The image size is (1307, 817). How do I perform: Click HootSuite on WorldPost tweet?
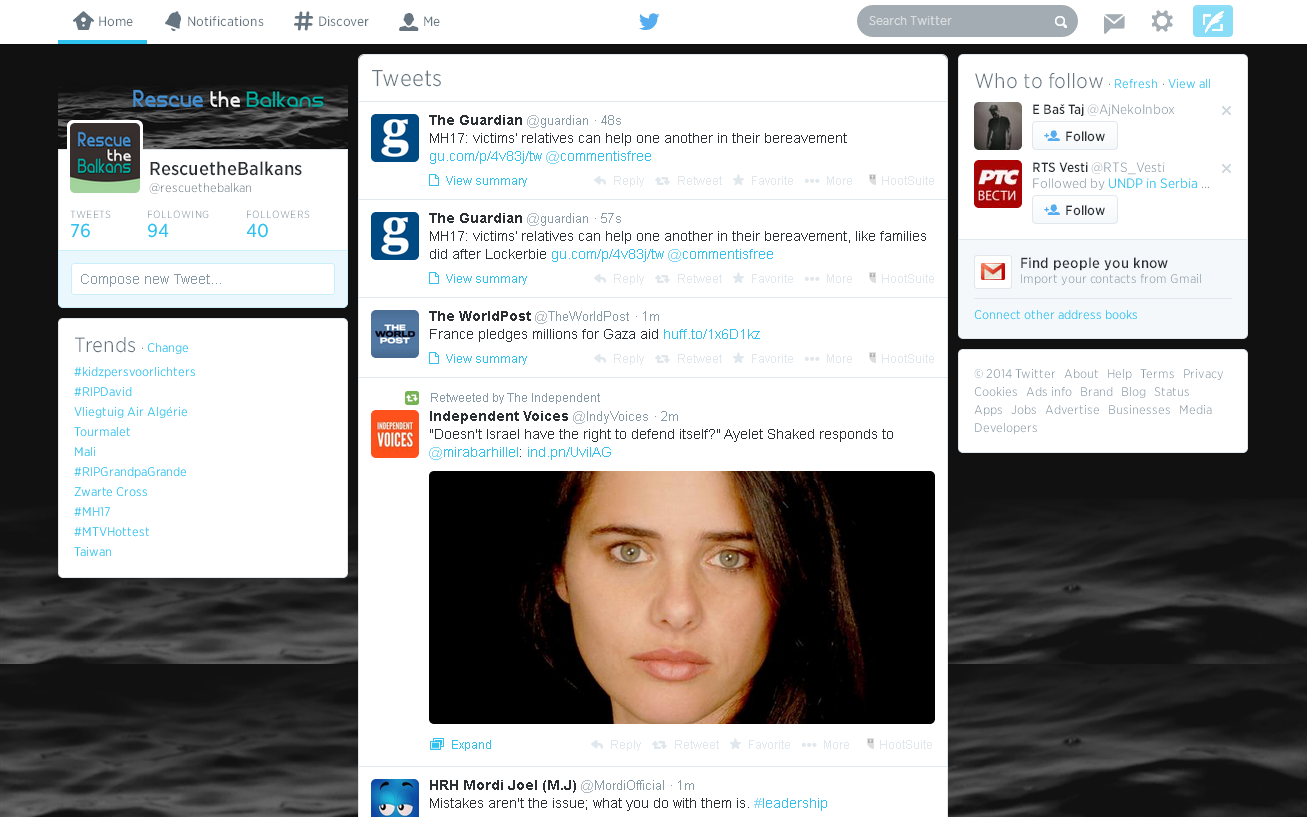pos(901,359)
